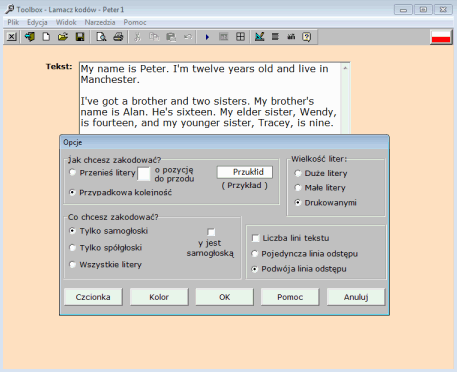Click the X close icon in toolbar
457x372 pixels.
pyautogui.click(x=12, y=37)
